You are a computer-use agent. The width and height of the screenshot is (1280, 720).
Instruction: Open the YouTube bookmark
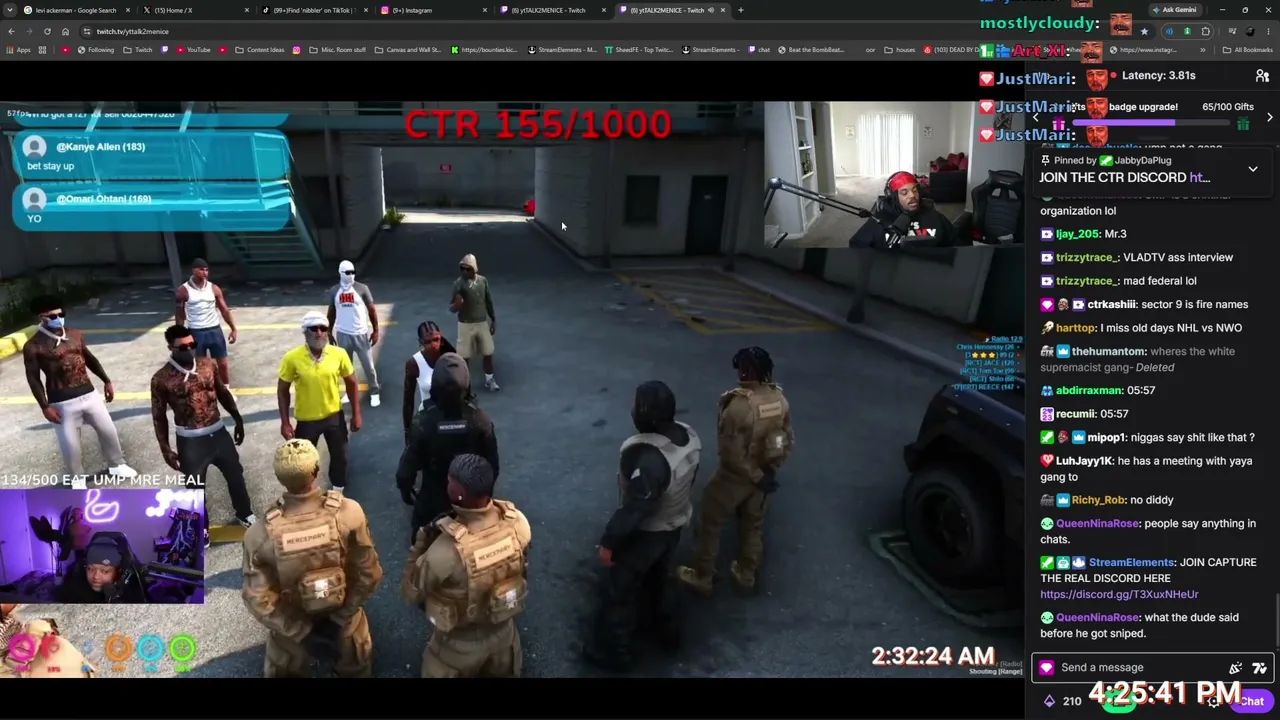[x=192, y=50]
